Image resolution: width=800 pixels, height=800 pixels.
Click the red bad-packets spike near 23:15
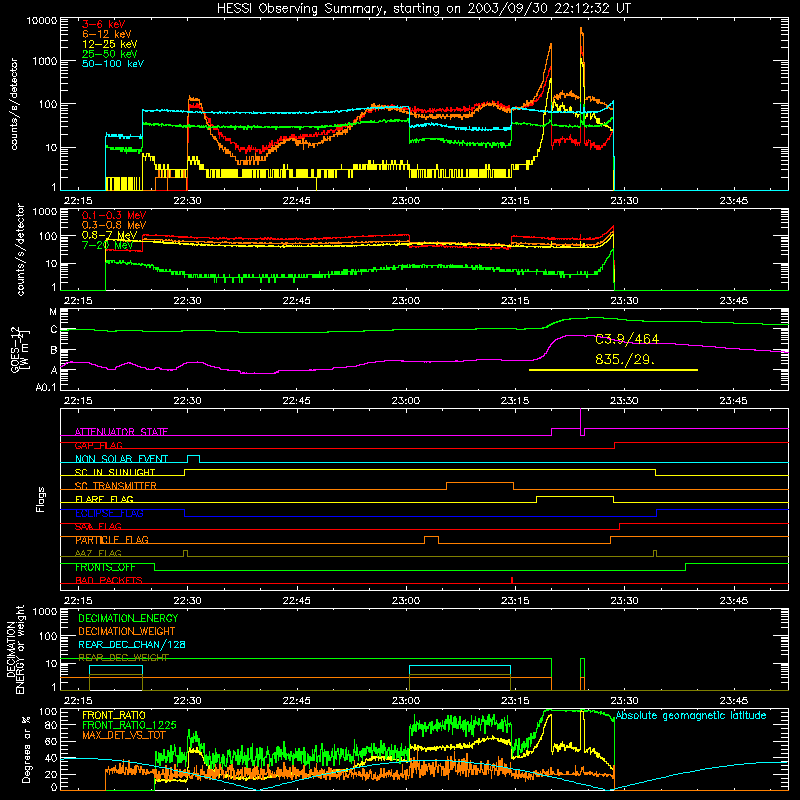pos(512,580)
